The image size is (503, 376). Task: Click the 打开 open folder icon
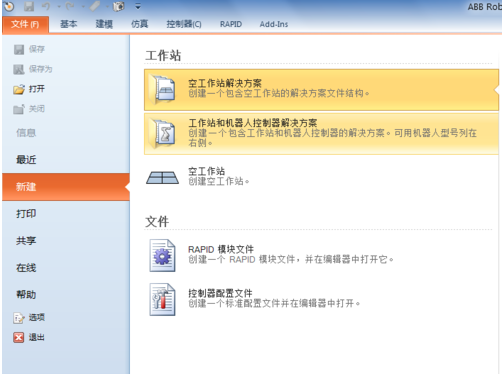(19, 89)
